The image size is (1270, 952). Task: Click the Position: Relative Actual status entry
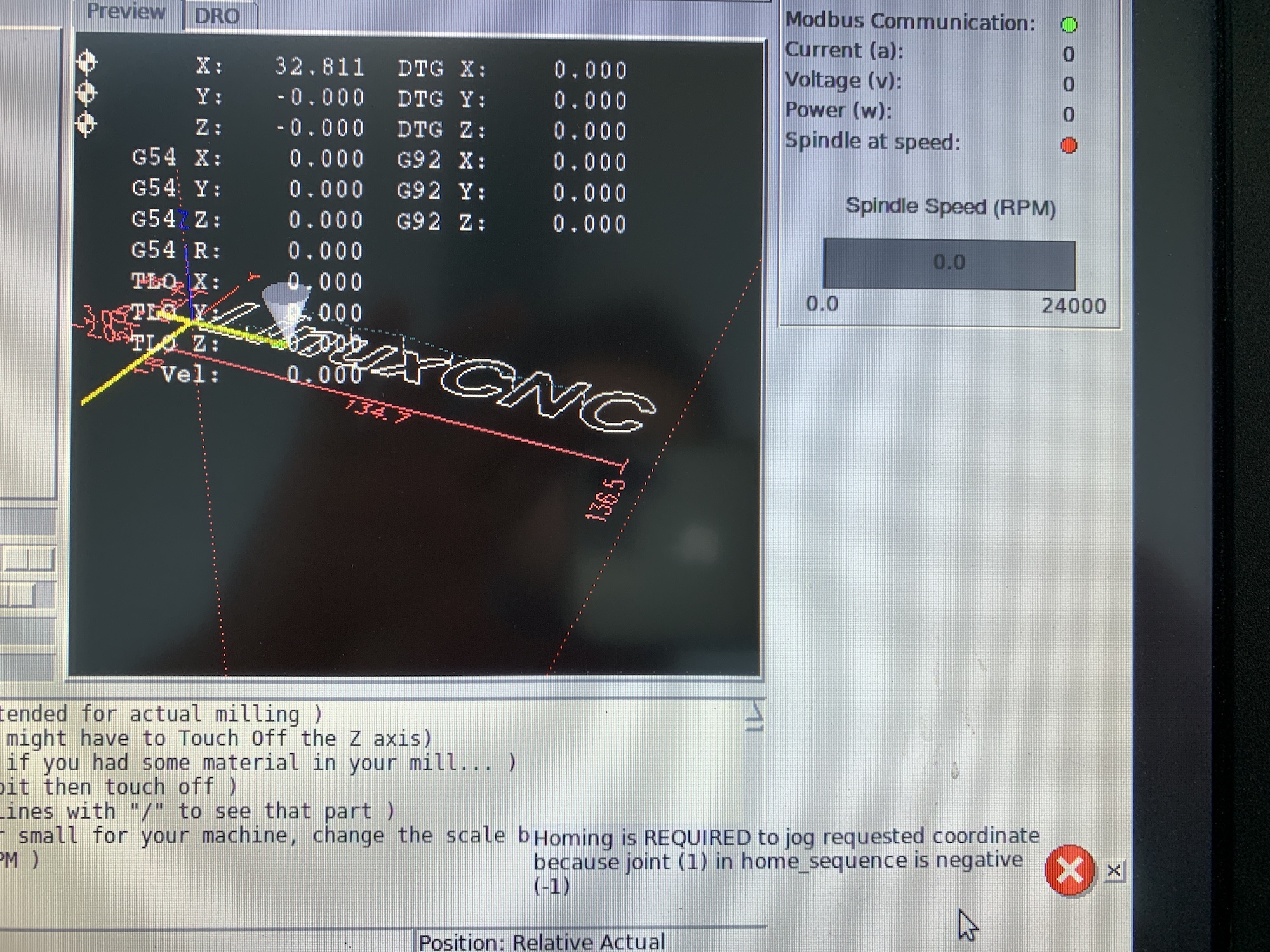point(542,942)
